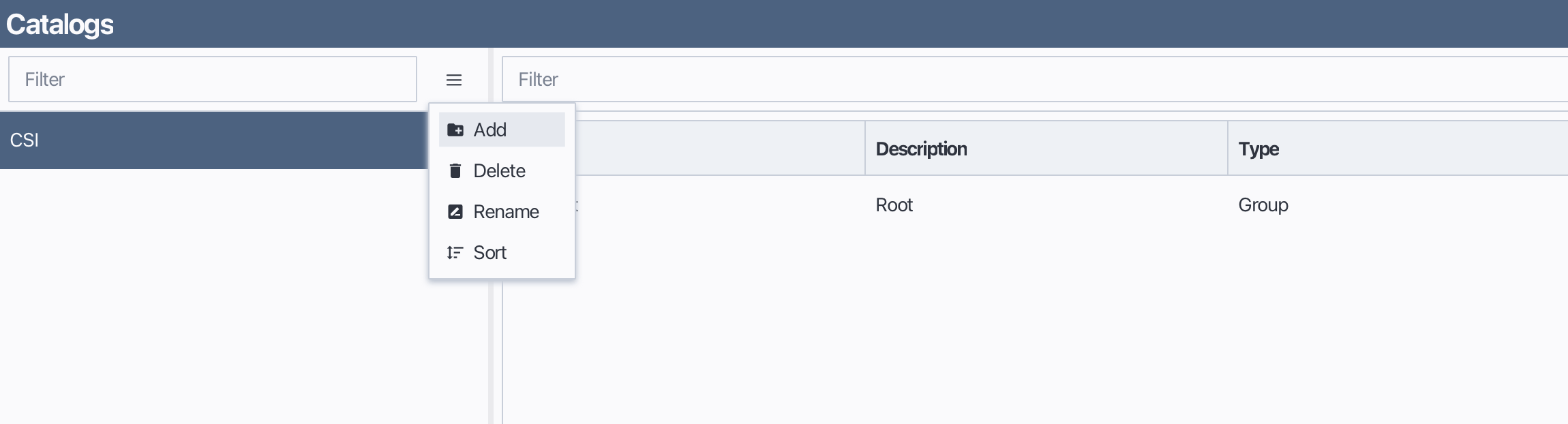Choose the Delete menu entry
Viewport: 1568px width, 424px height.
coord(499,171)
